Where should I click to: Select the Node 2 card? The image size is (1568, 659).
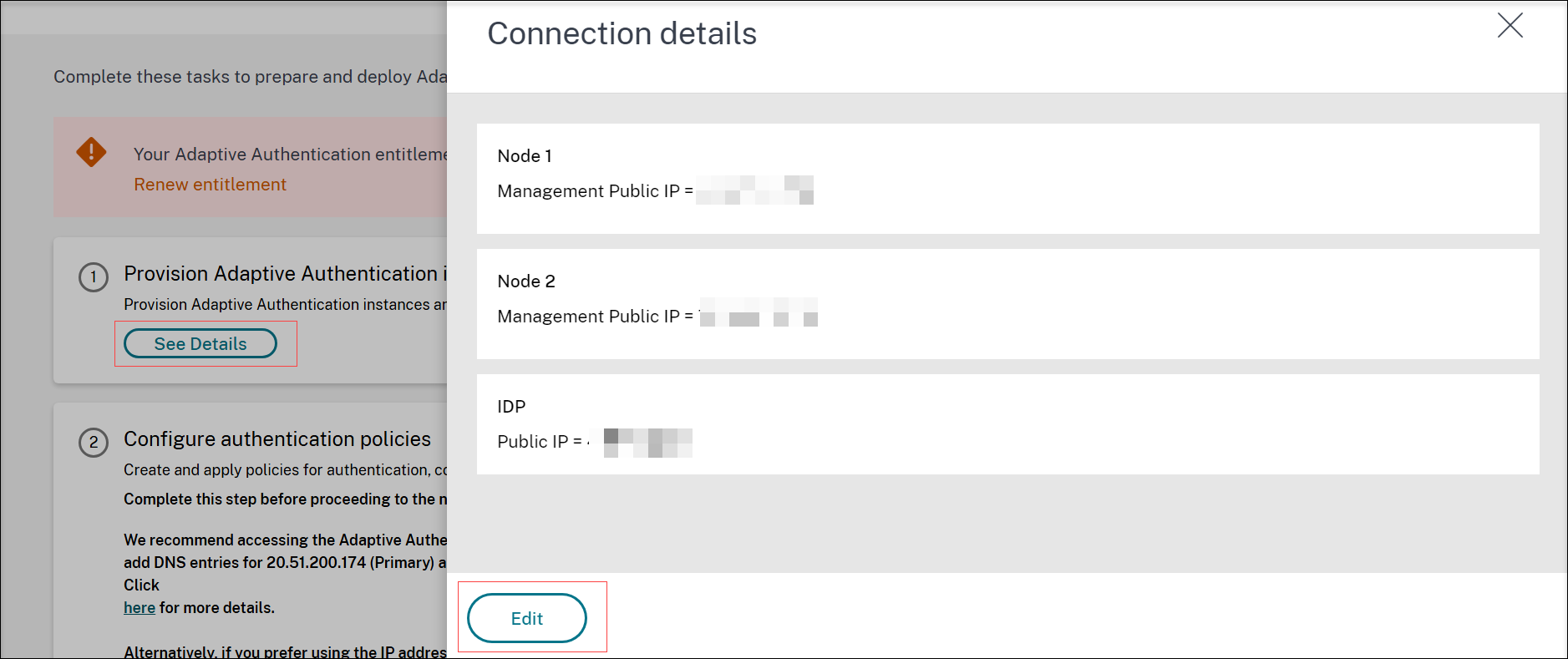(1007, 303)
